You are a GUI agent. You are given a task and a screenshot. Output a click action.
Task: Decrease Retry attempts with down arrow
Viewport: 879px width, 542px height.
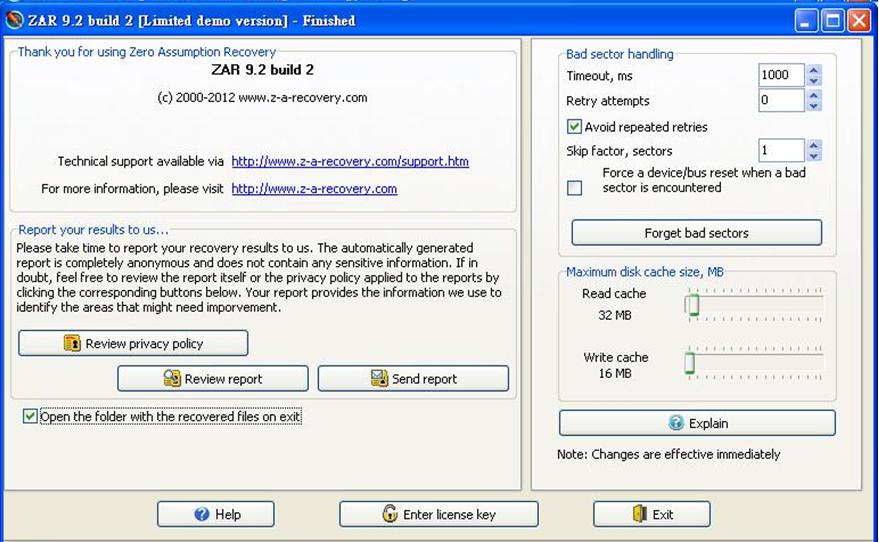[814, 106]
